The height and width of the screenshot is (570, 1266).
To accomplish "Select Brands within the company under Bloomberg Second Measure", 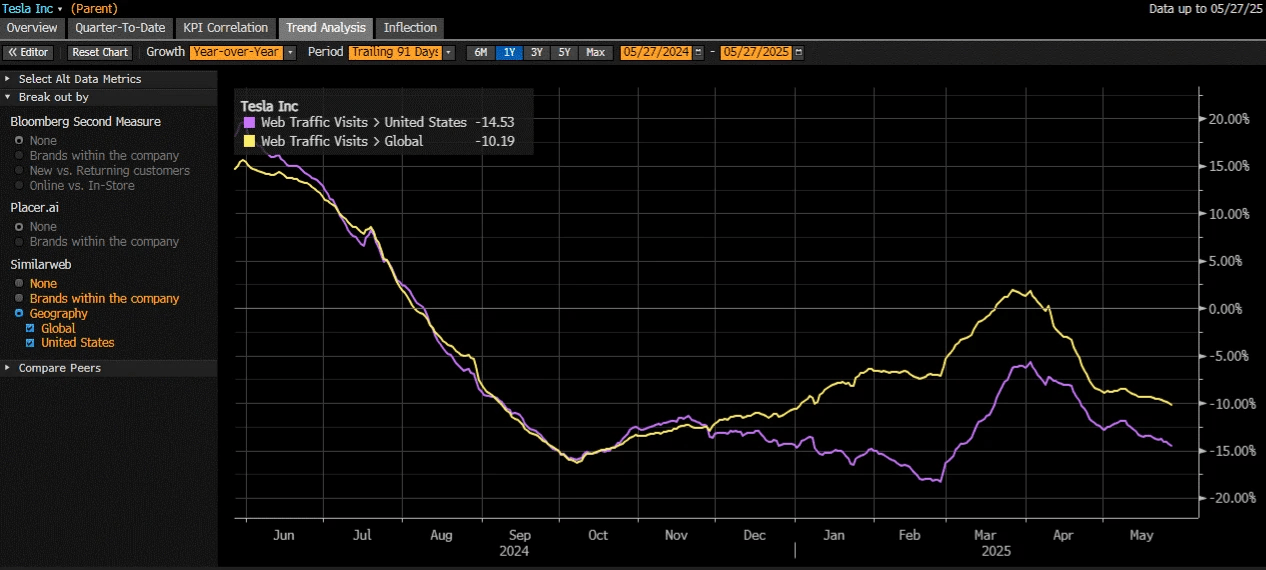I will (19, 156).
